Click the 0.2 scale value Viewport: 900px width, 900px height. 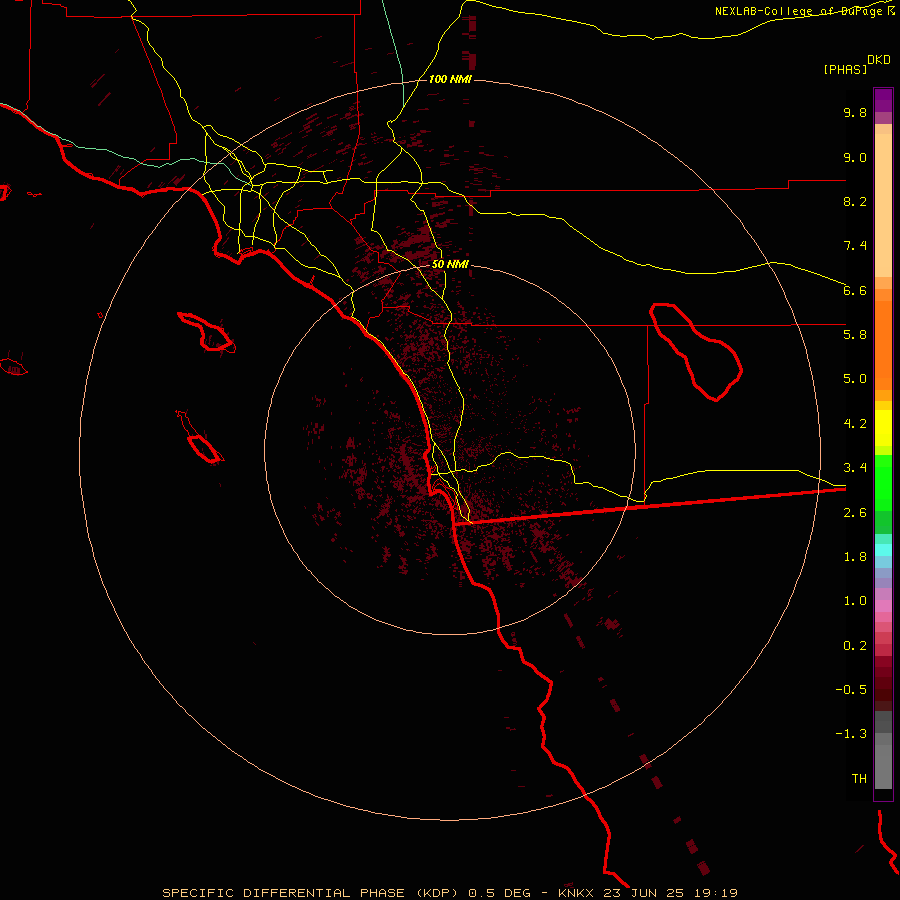(x=855, y=646)
